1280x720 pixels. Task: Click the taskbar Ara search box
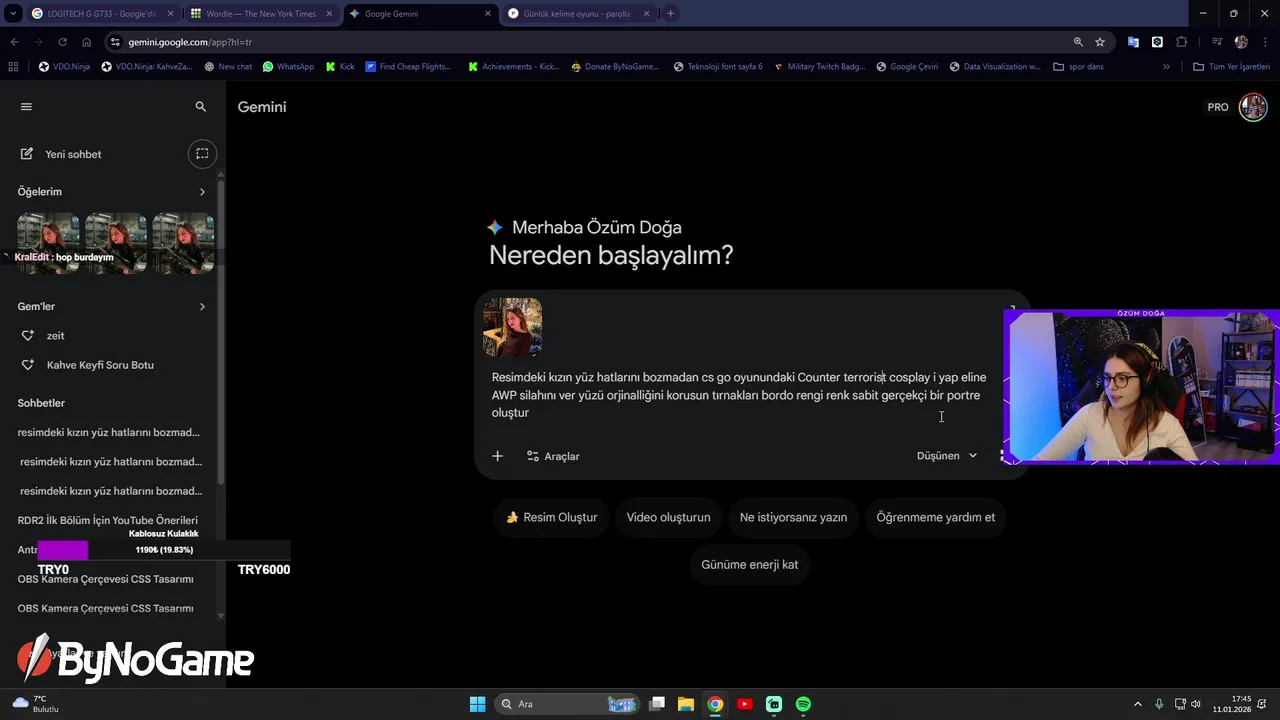tap(568, 704)
